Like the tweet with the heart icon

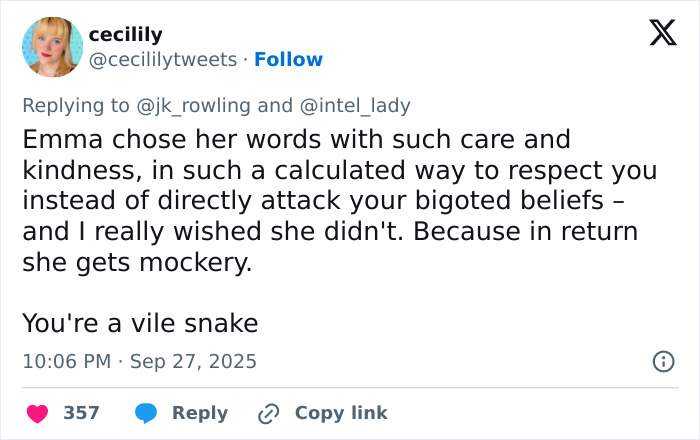[36, 413]
